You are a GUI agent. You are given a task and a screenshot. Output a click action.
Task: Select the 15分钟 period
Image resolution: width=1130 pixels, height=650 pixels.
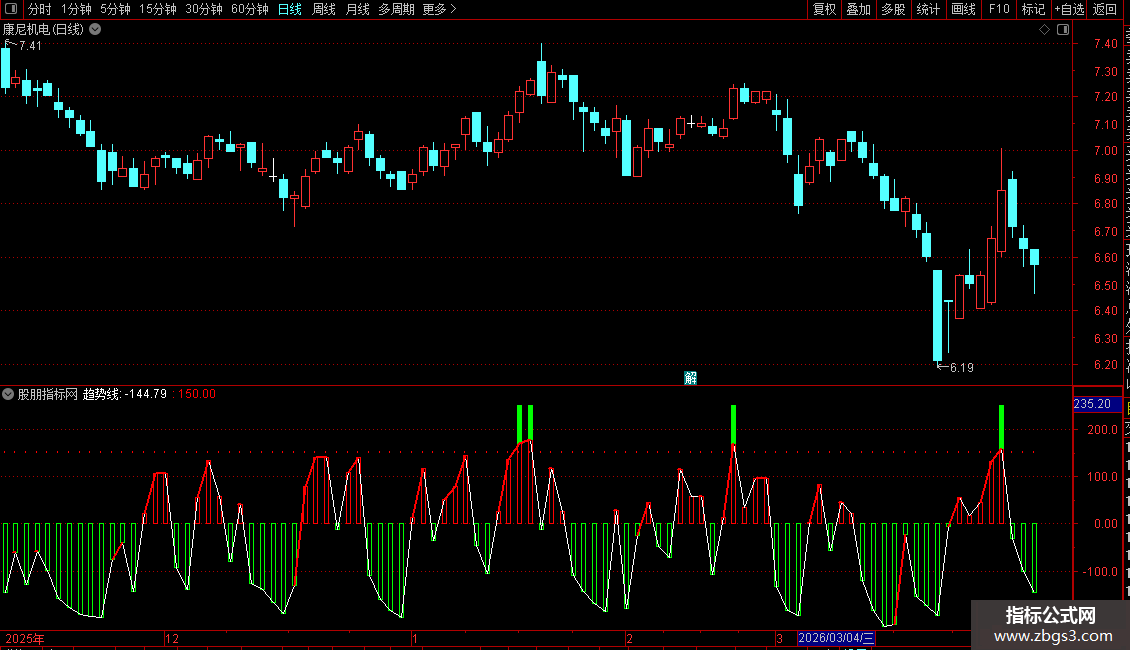click(158, 9)
